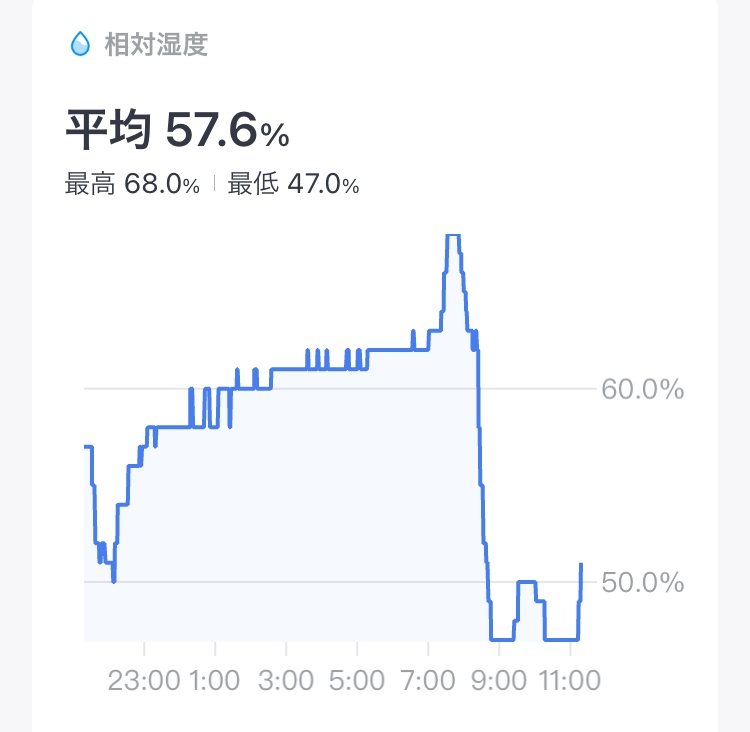The width and height of the screenshot is (750, 732).
Task: Tap the 11:00 time axis label
Action: coord(569,681)
